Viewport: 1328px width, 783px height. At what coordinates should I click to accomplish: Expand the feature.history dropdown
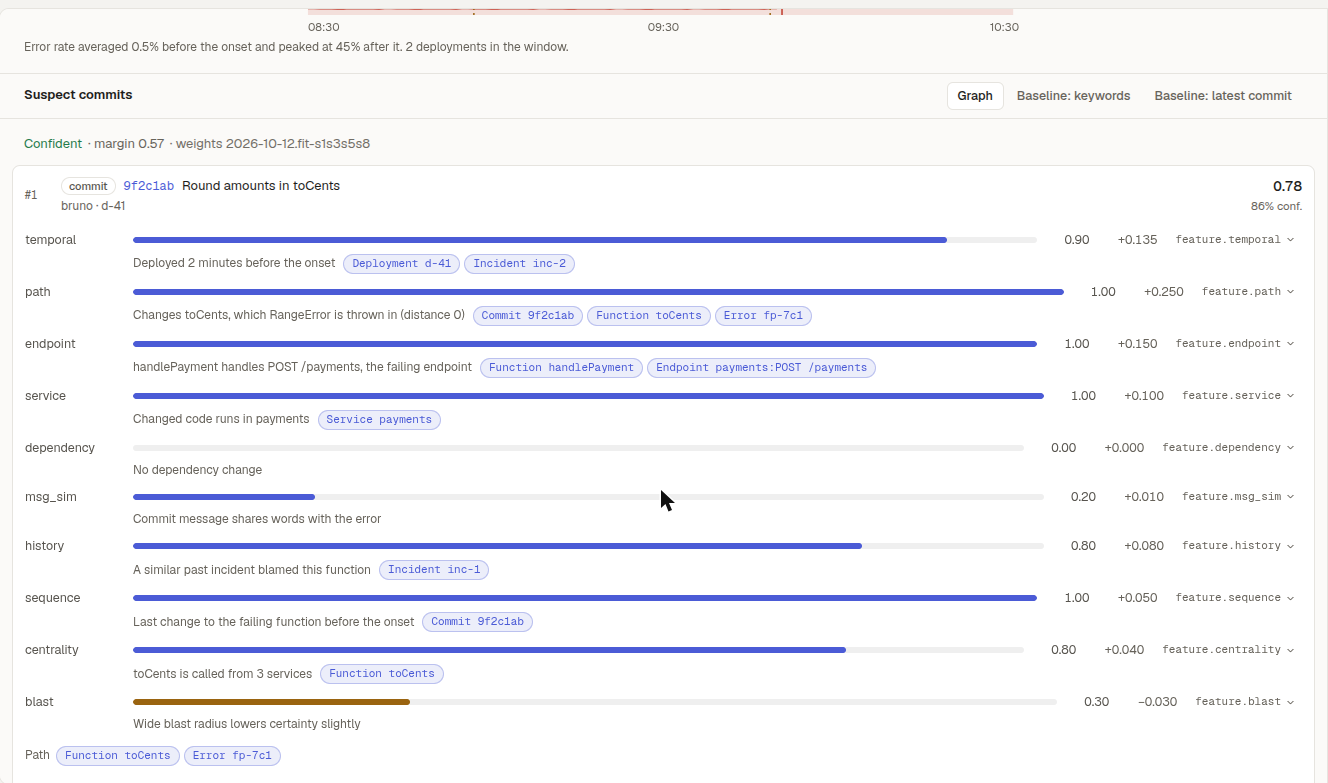[x=1238, y=546]
